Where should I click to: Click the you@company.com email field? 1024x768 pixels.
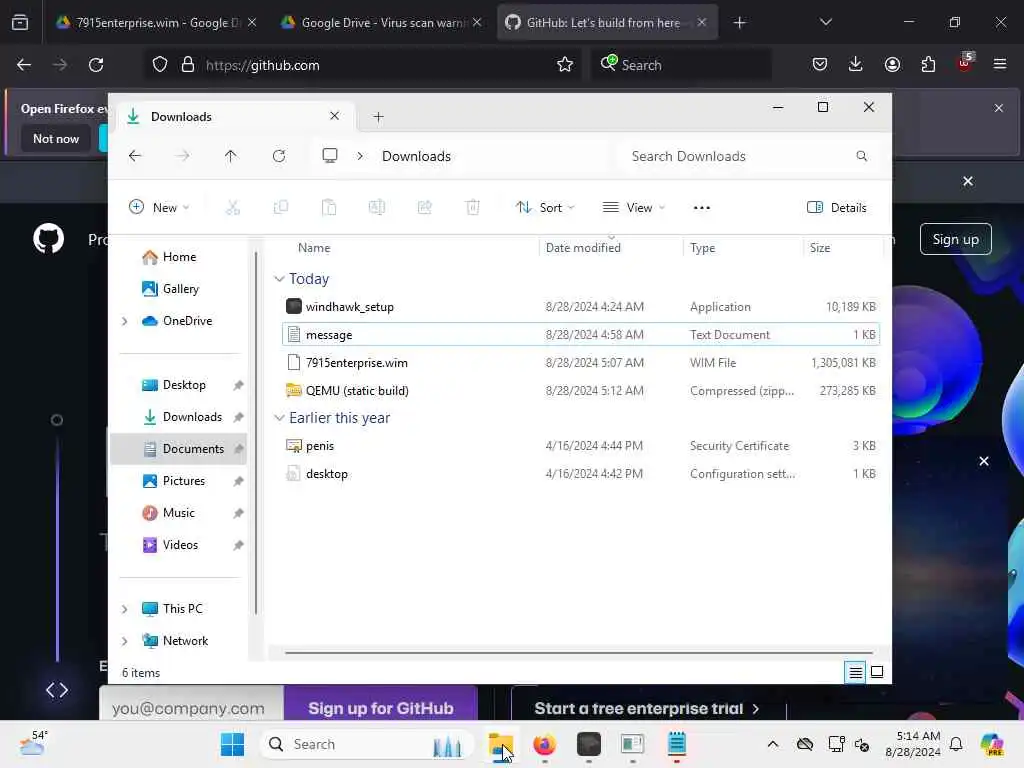pyautogui.click(x=191, y=708)
